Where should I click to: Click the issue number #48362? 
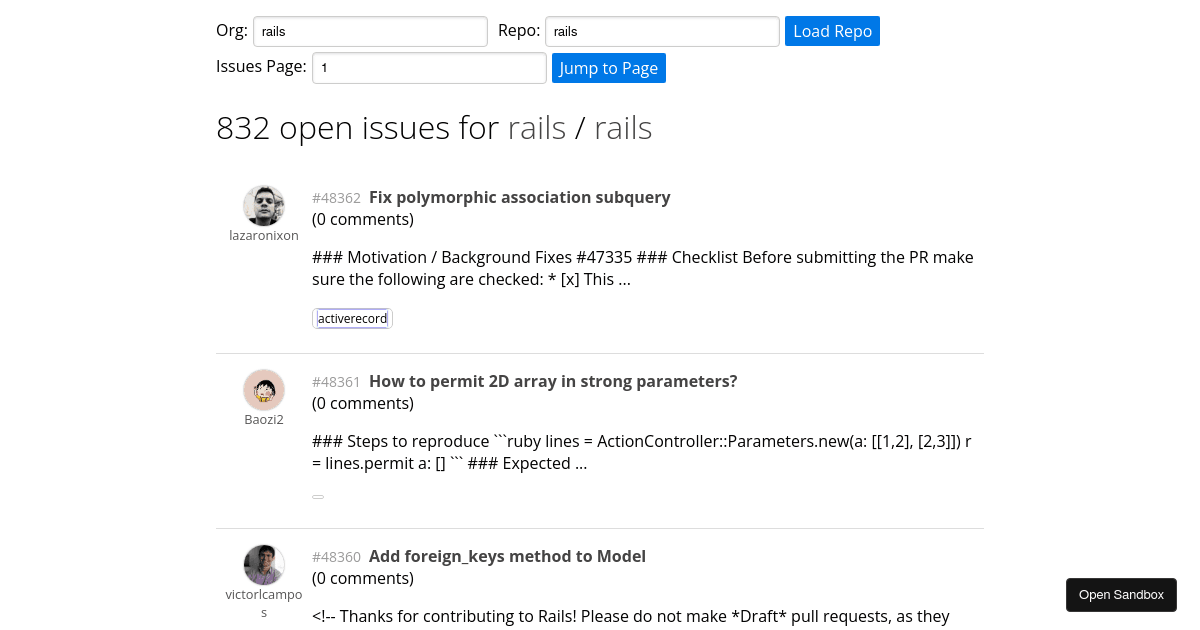[336, 198]
